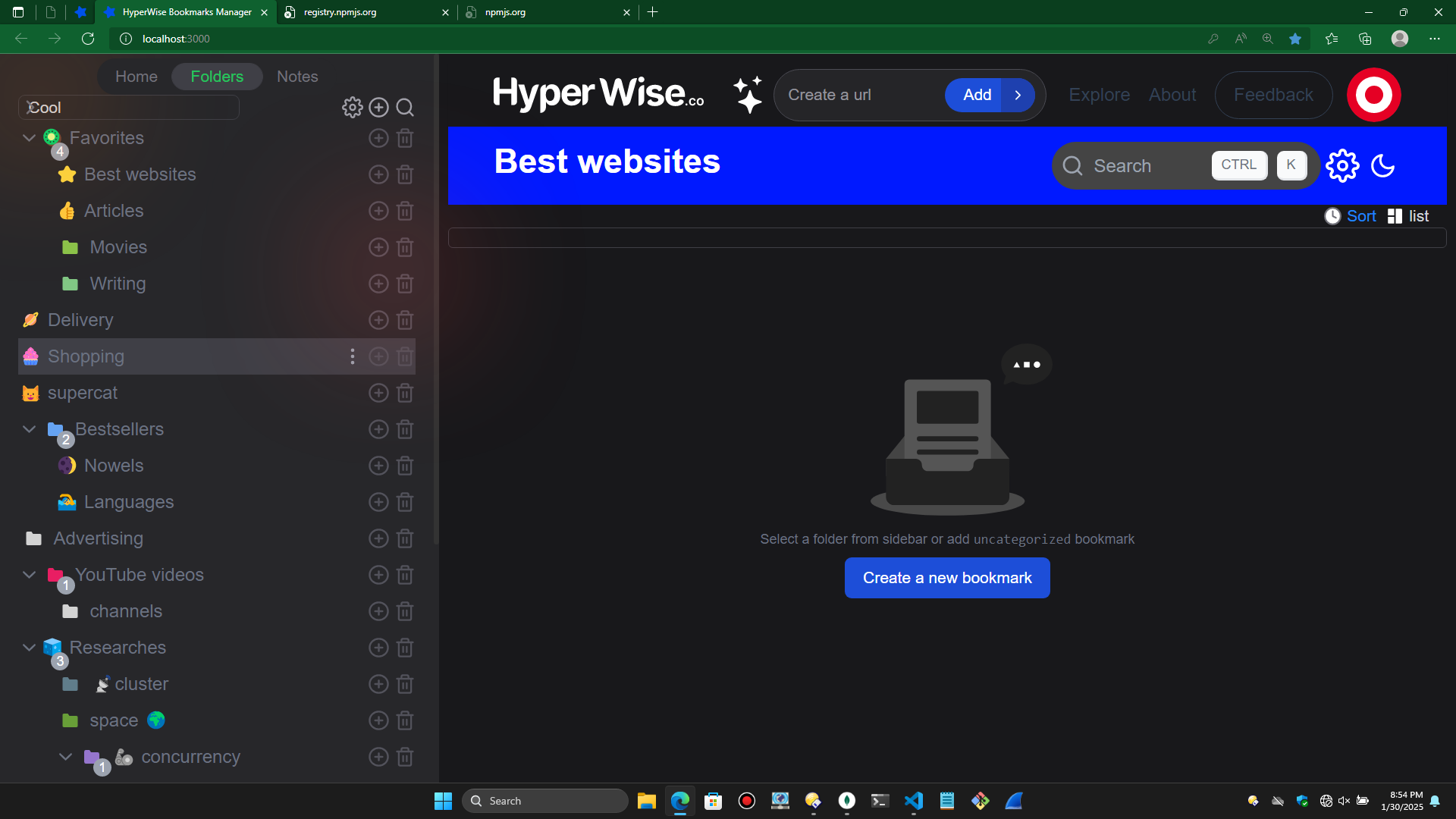1456x819 pixels.
Task: Click plus icon on Bestsellers row
Action: click(x=378, y=429)
